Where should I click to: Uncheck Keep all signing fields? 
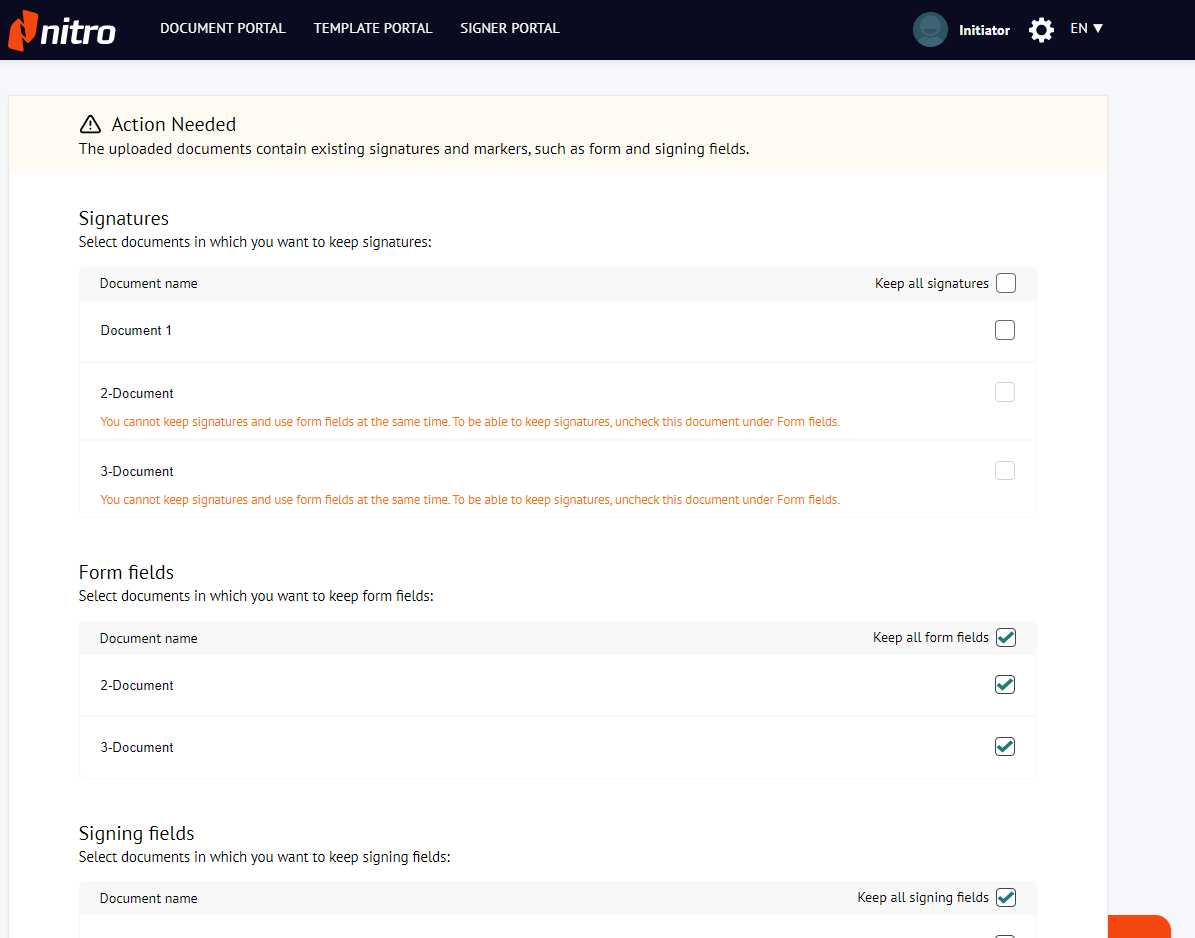click(1005, 898)
